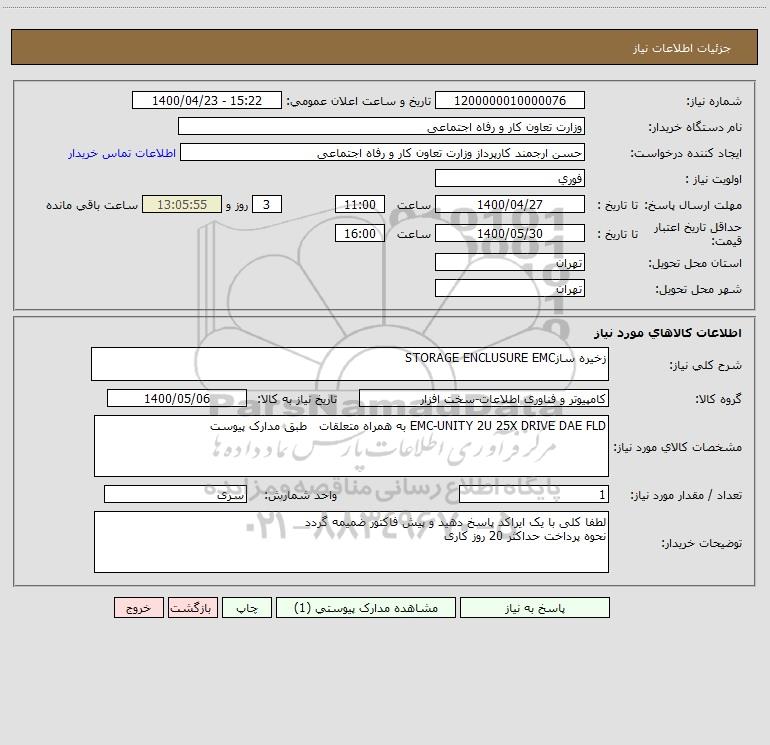Click the جزئیات اطلاعات نیاز header title
The width and height of the screenshot is (770, 745).
tap(682, 48)
